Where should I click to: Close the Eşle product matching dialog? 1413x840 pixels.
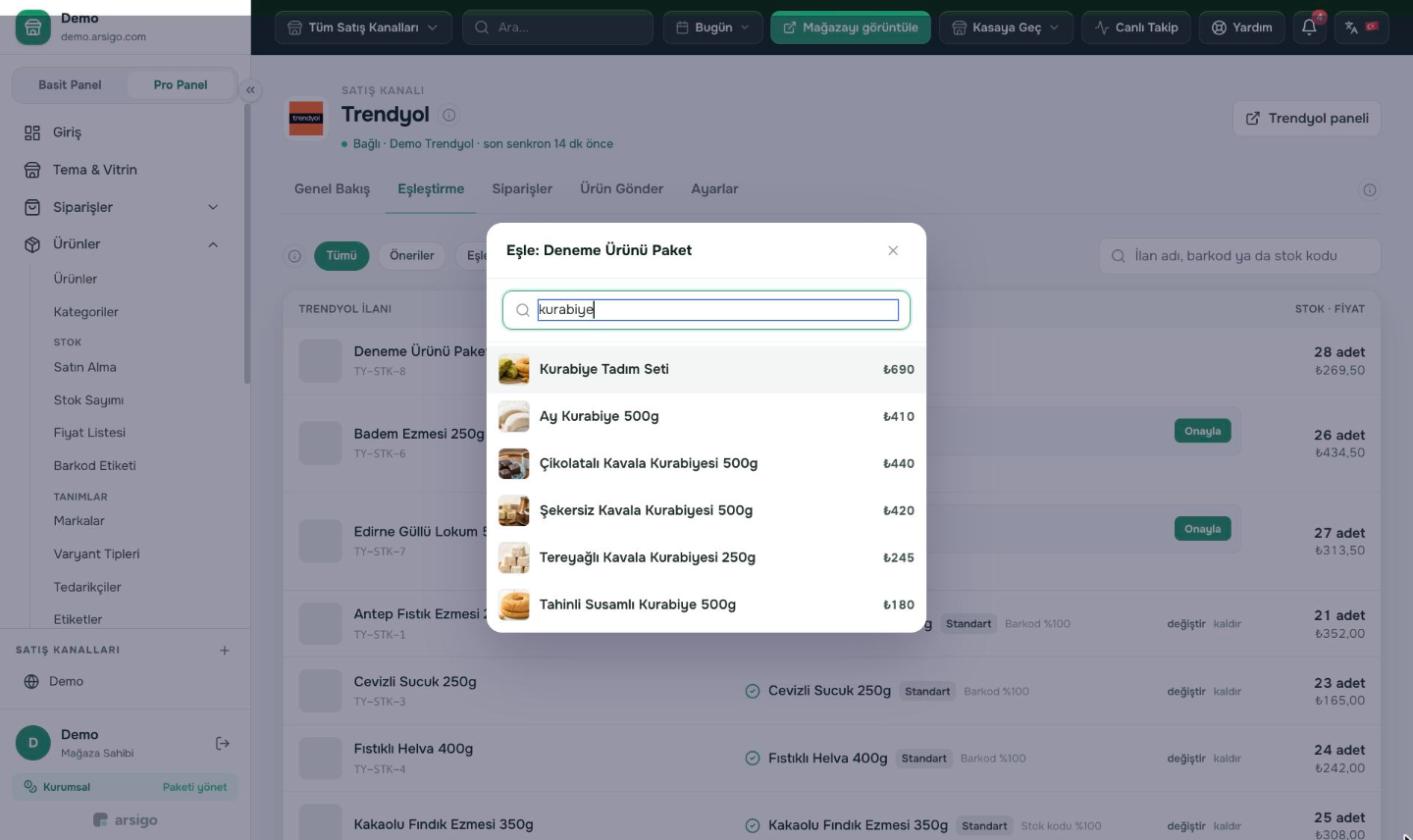click(x=893, y=250)
